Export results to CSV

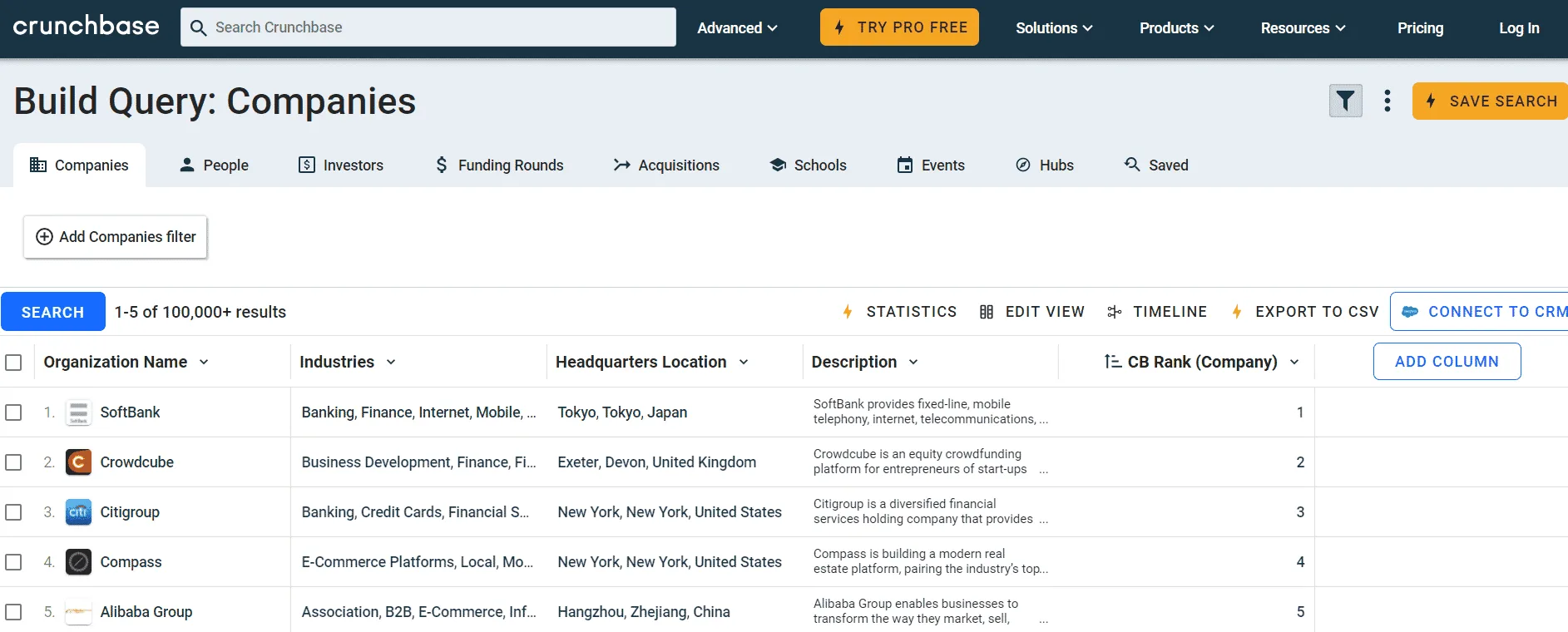pos(1304,312)
